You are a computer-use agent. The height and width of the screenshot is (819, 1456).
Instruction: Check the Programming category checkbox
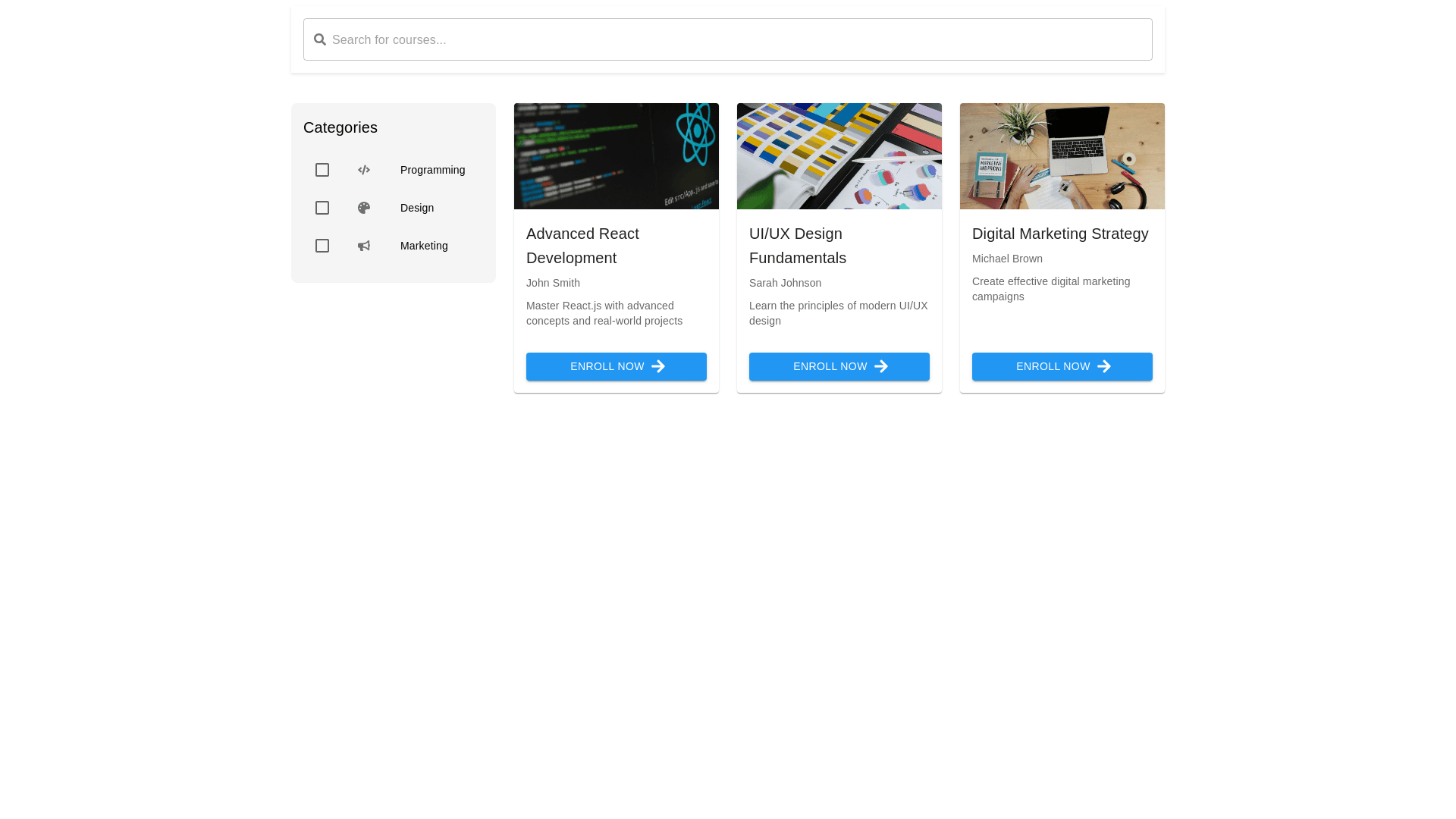(322, 170)
